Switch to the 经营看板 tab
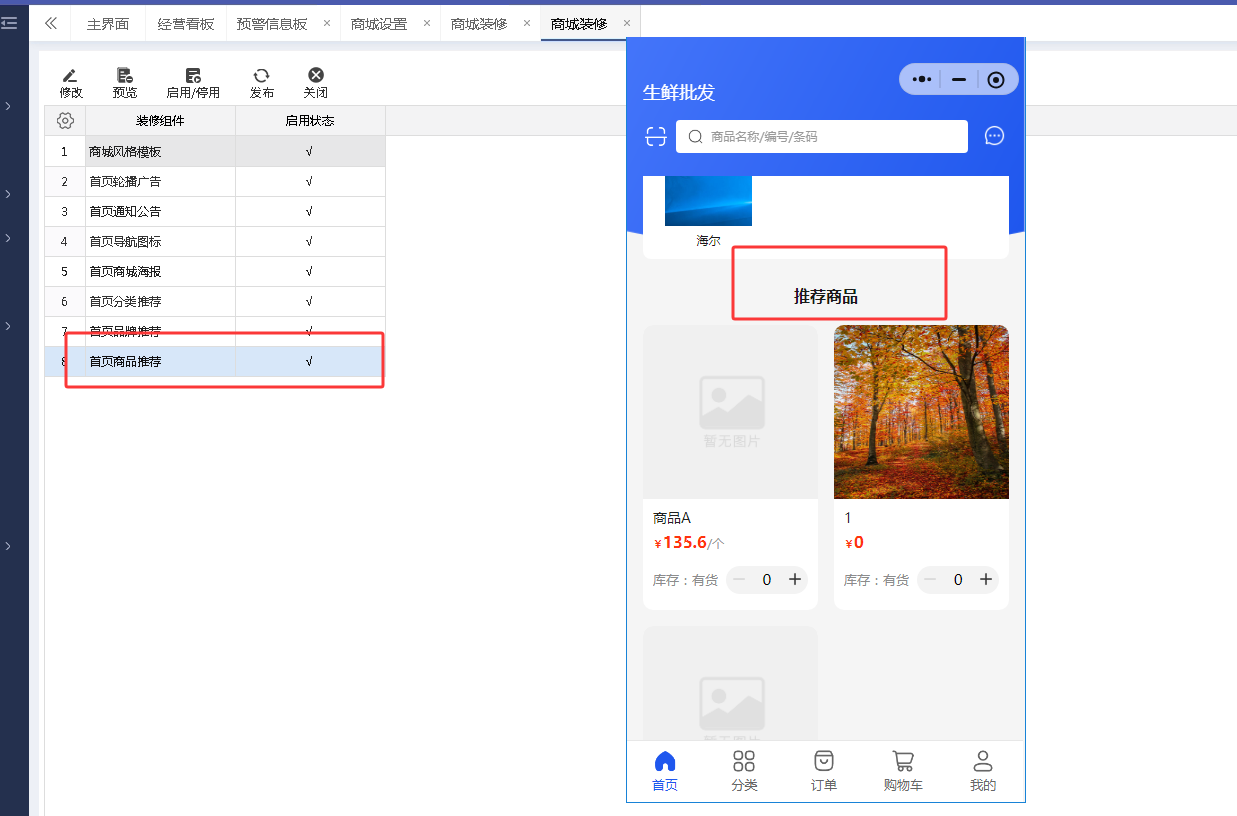Viewport: 1237px width, 816px height. pos(185,24)
